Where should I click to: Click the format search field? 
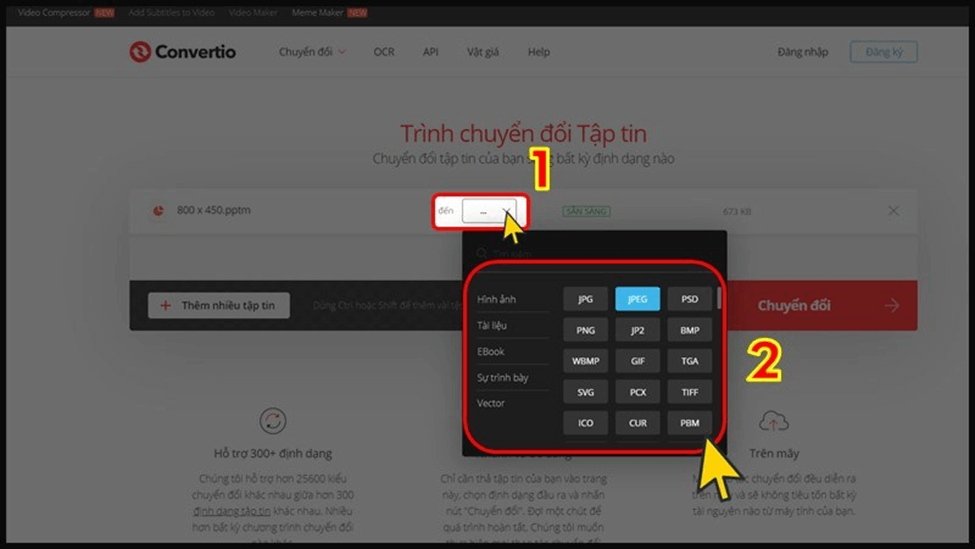coord(594,253)
